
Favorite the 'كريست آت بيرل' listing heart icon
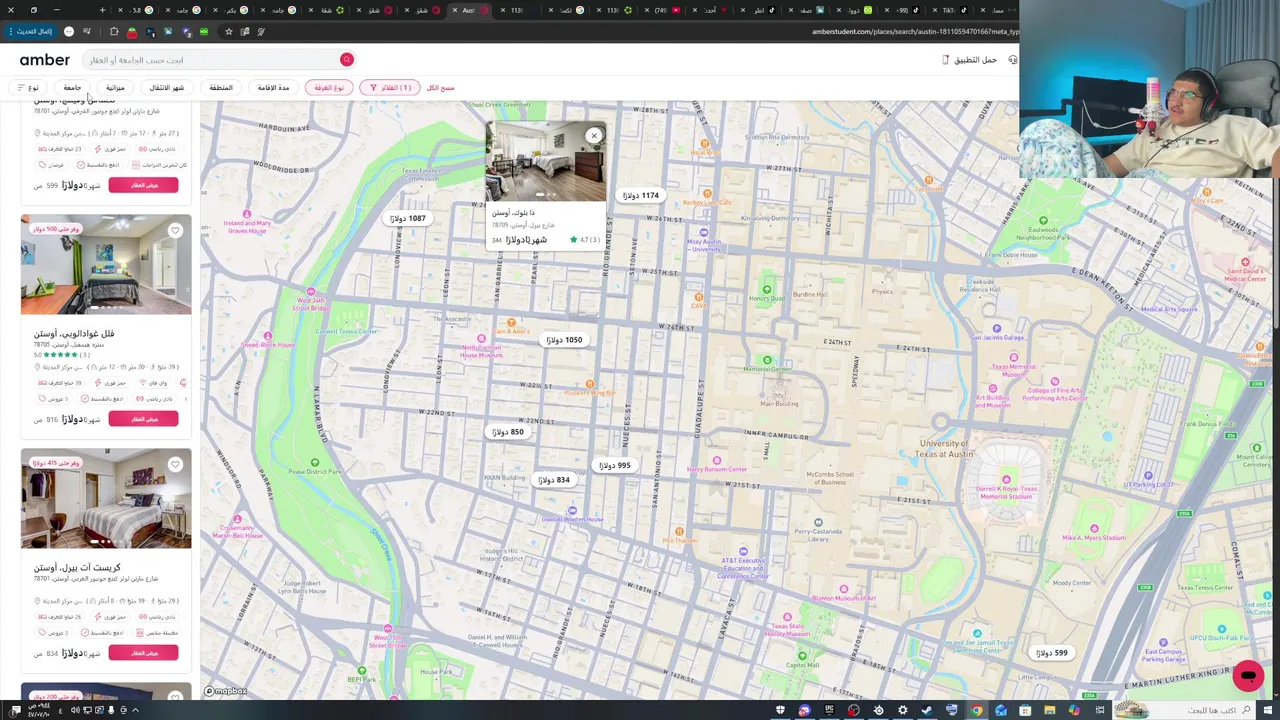coord(175,465)
